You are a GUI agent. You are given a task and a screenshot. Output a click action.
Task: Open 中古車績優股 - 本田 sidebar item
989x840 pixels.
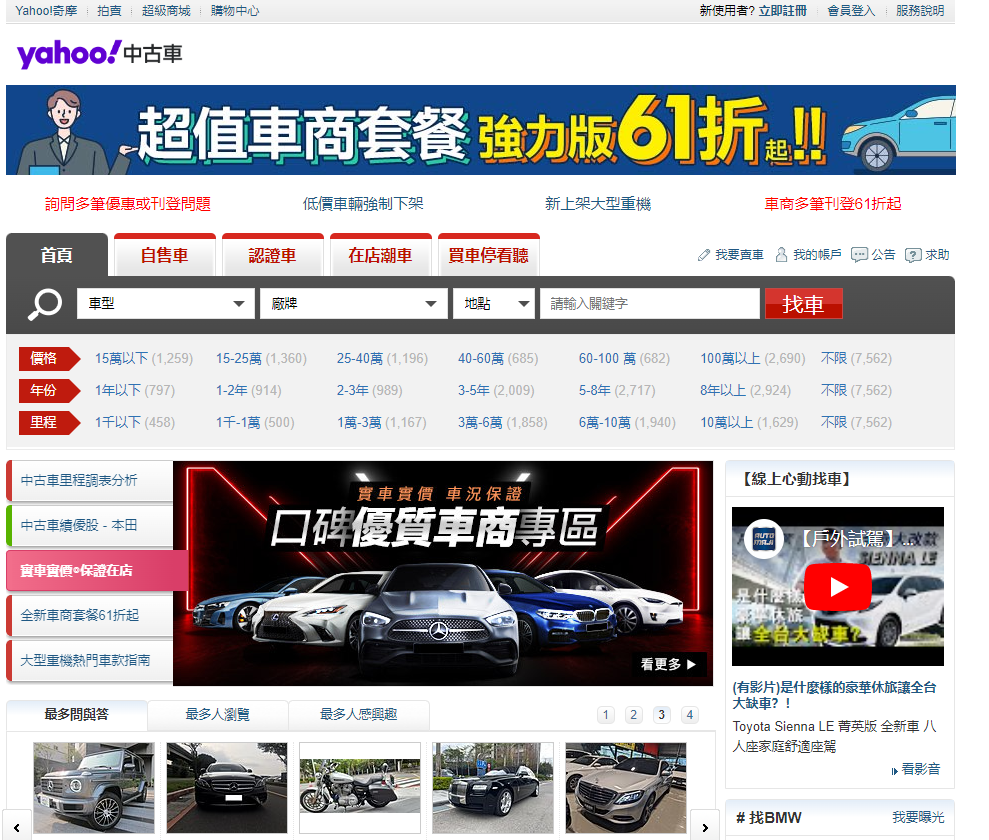click(90, 526)
